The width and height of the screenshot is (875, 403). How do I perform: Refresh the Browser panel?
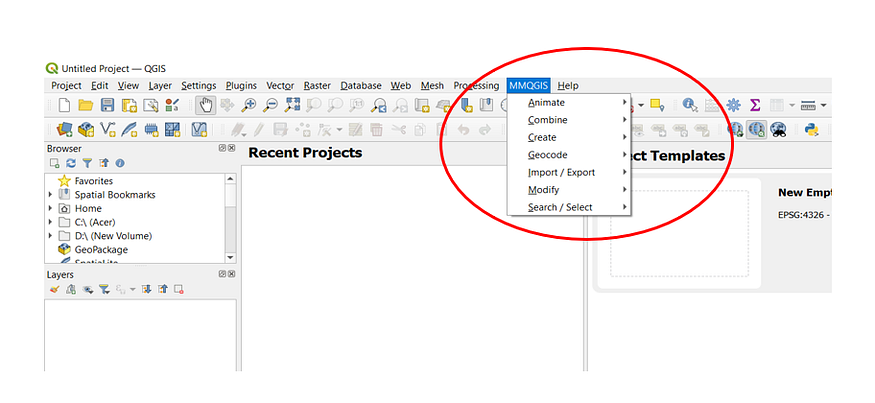coord(71,163)
